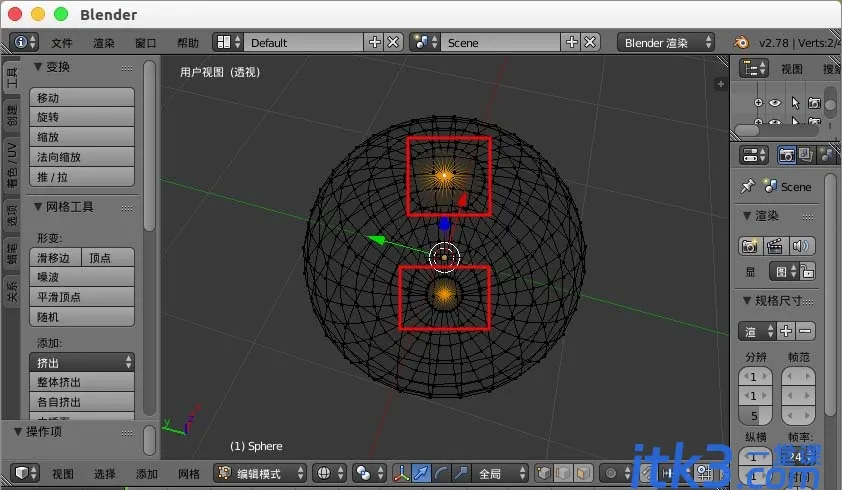Viewport: 842px width, 490px height.
Task: Open the 选择 menu in viewport header
Action: click(x=104, y=473)
